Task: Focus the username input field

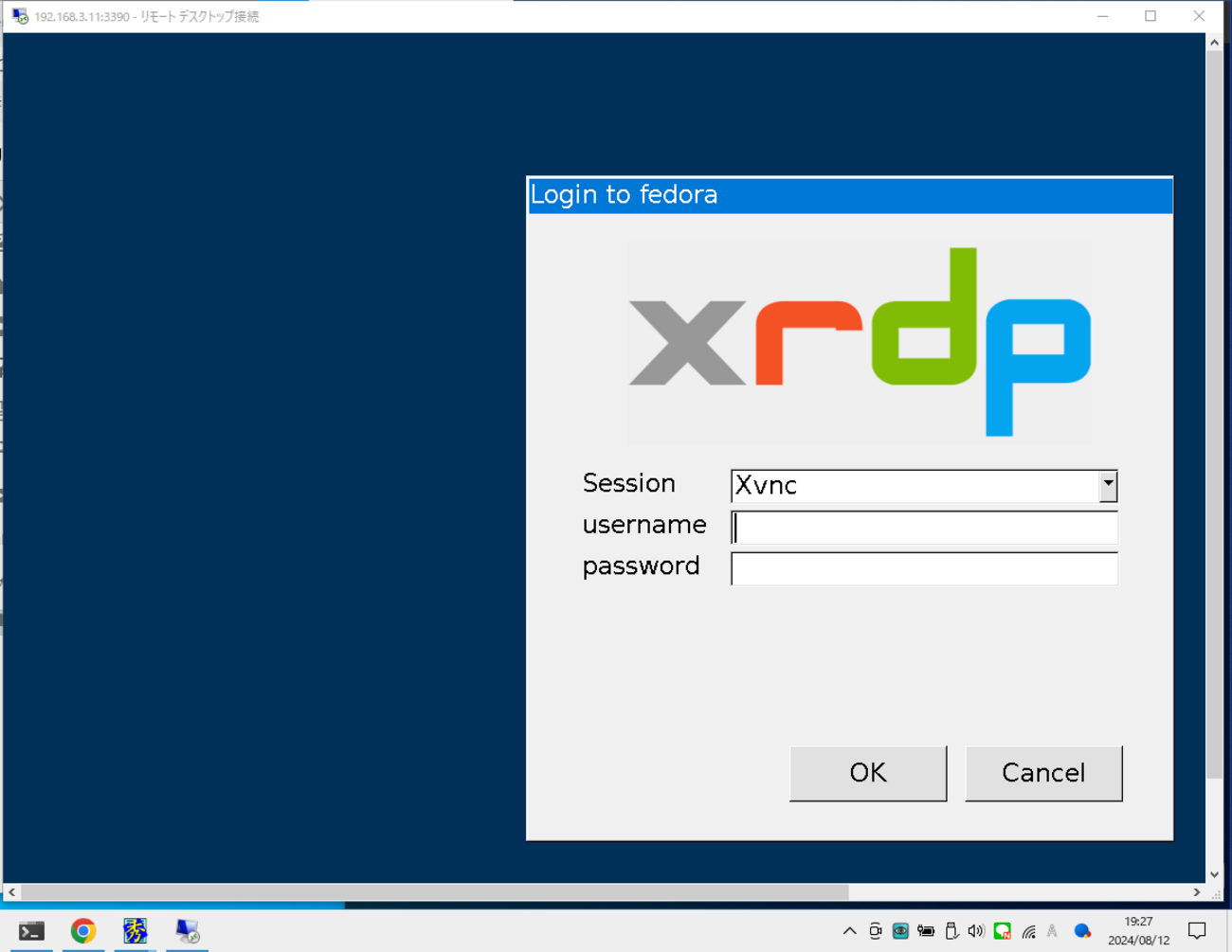Action: [924, 528]
